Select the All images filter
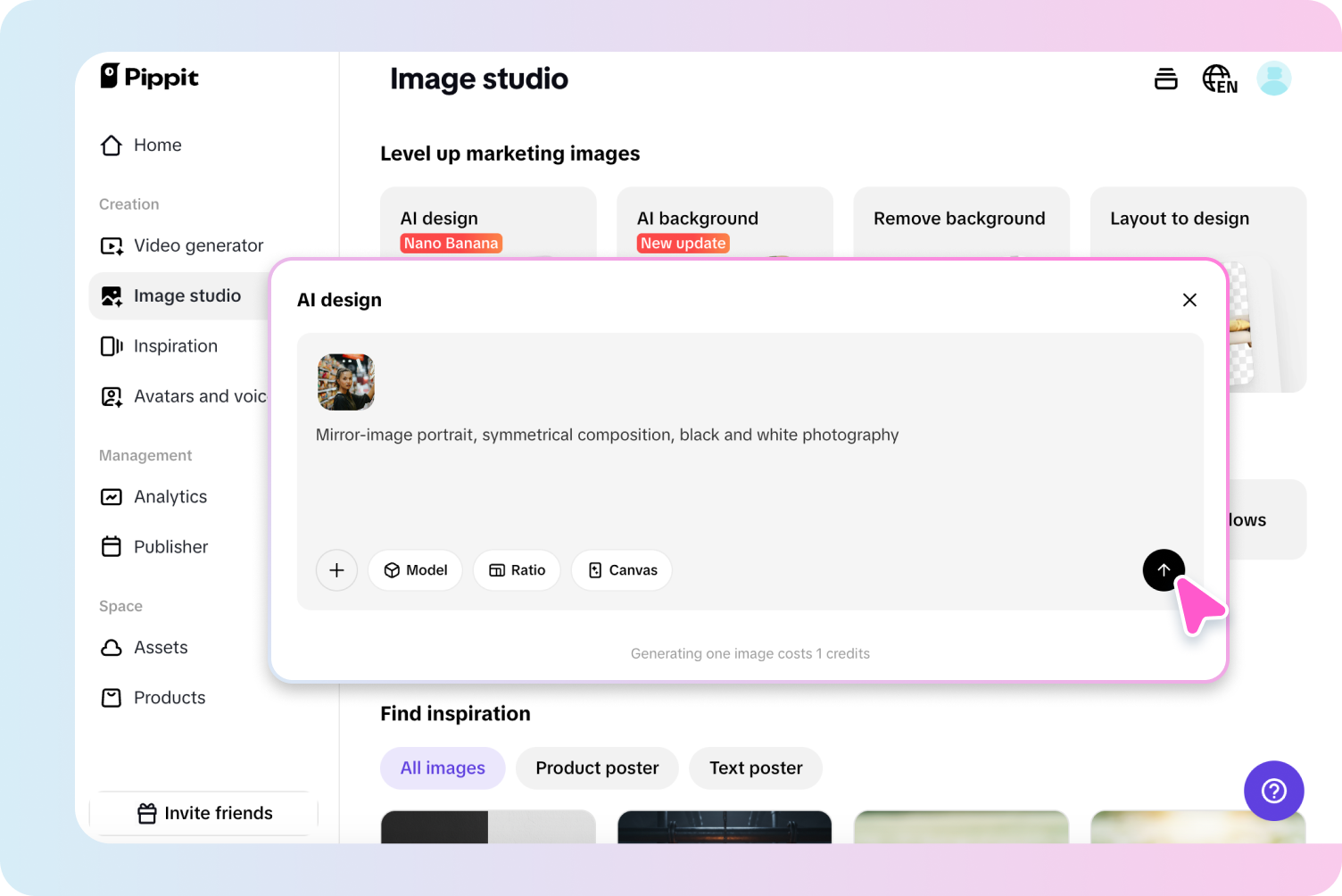 click(443, 767)
